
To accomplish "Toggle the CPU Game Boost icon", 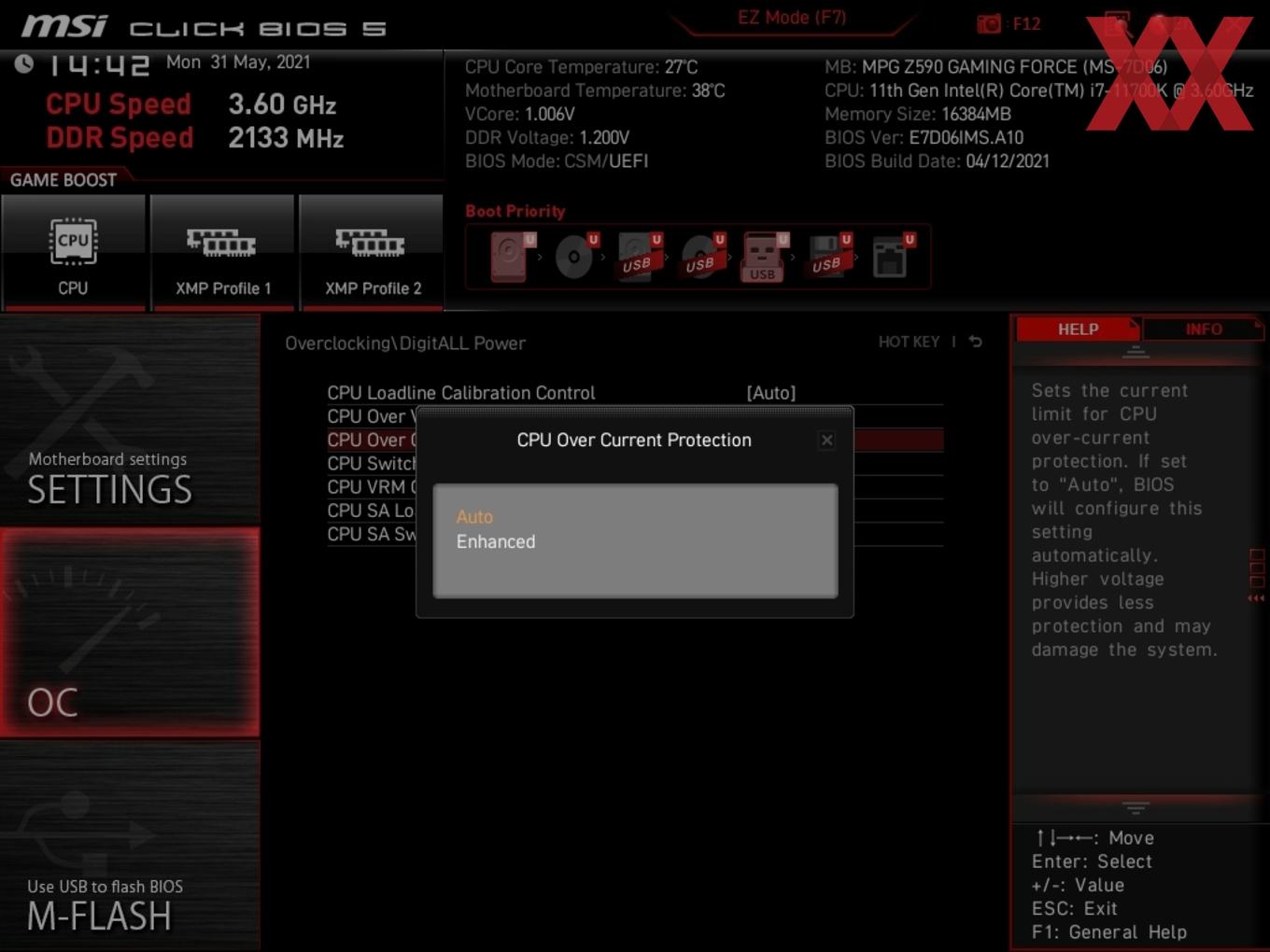I will (x=73, y=252).
